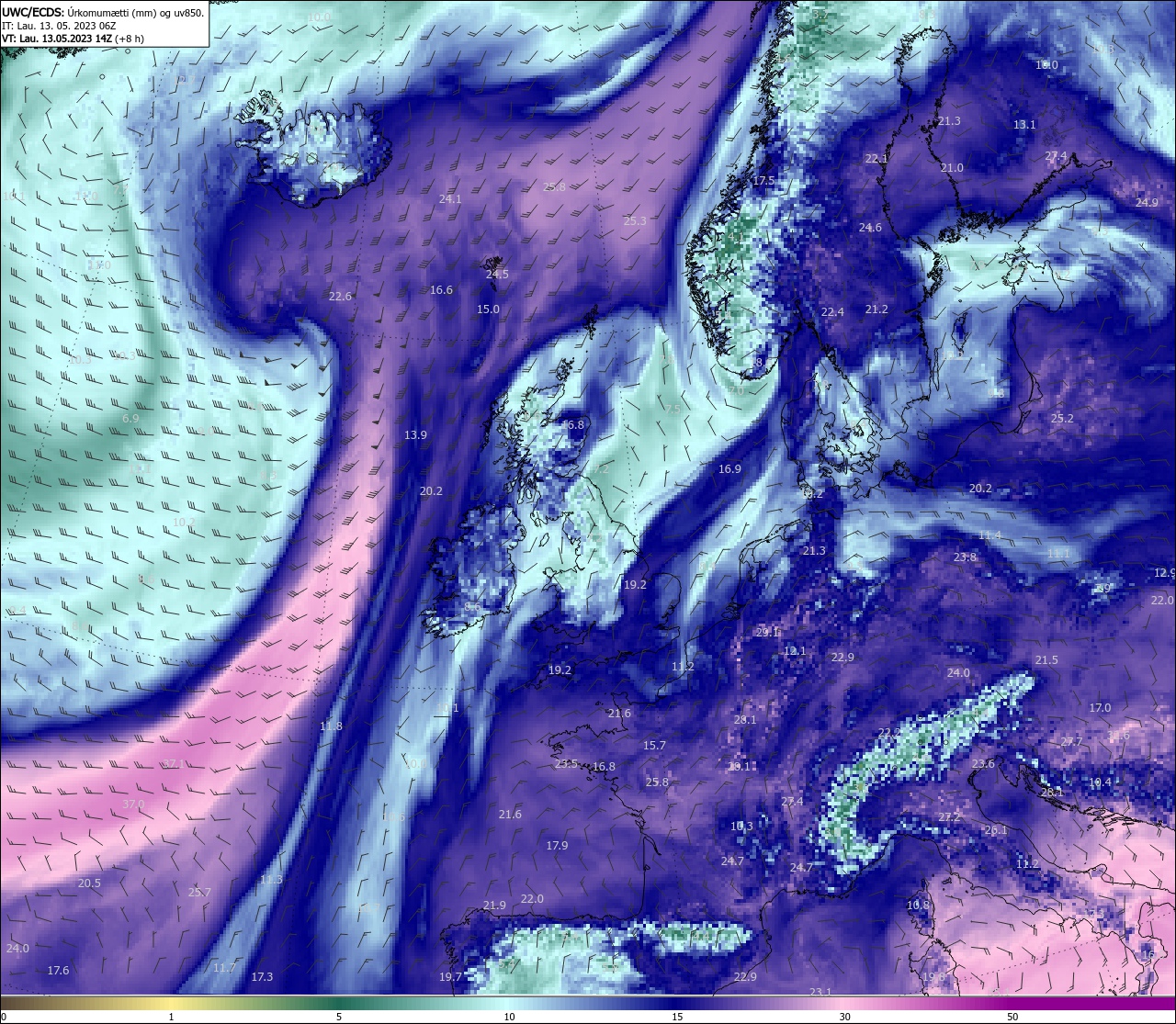Click the 17.0 value on the map

(x=1100, y=708)
